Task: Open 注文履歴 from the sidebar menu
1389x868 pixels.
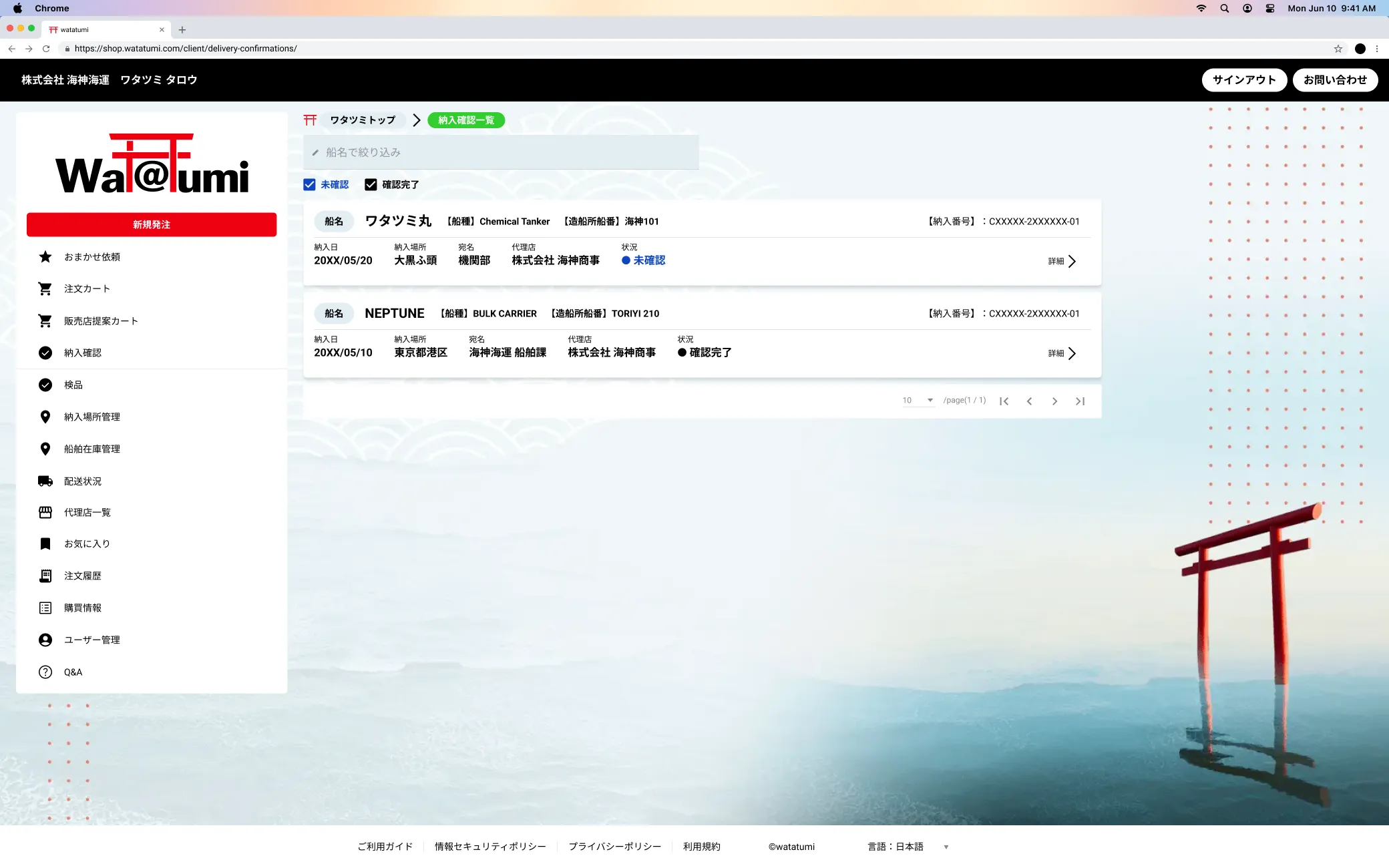Action: pos(83,576)
